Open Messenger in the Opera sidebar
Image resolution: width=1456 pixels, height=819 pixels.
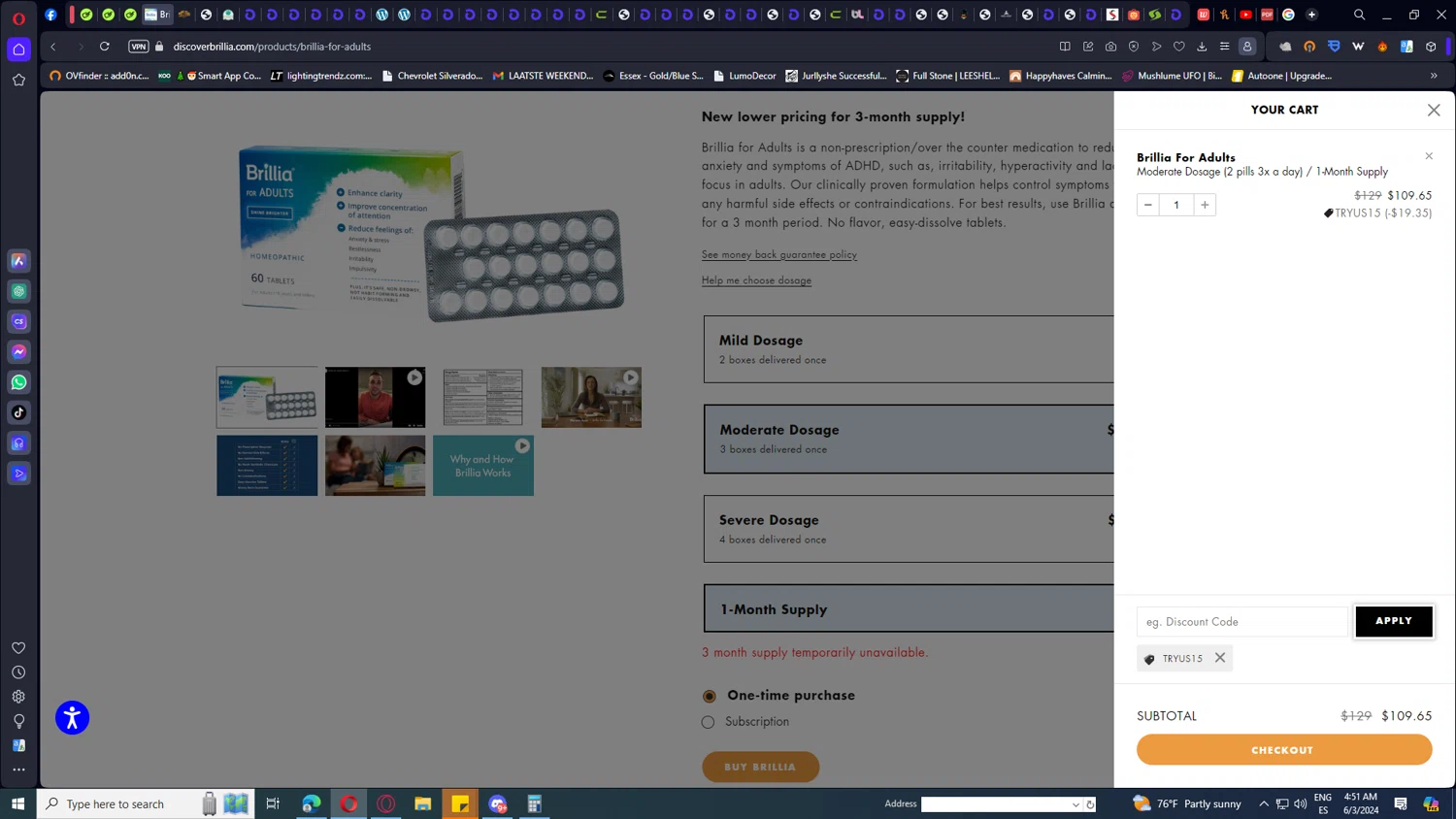click(x=18, y=351)
